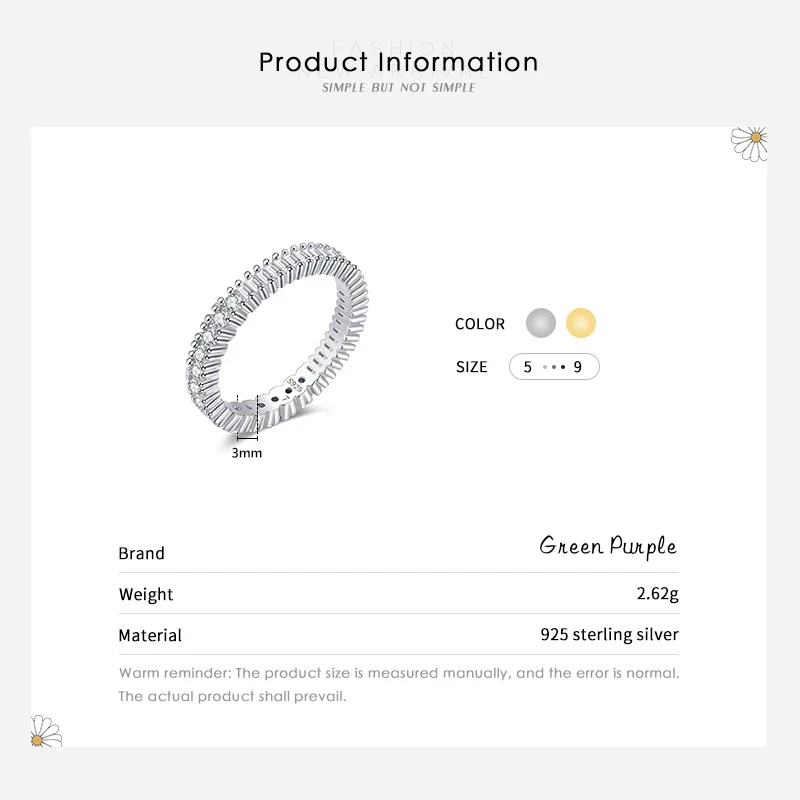The image size is (800, 800).
Task: Click the SIZE label
Action: [x=472, y=367]
